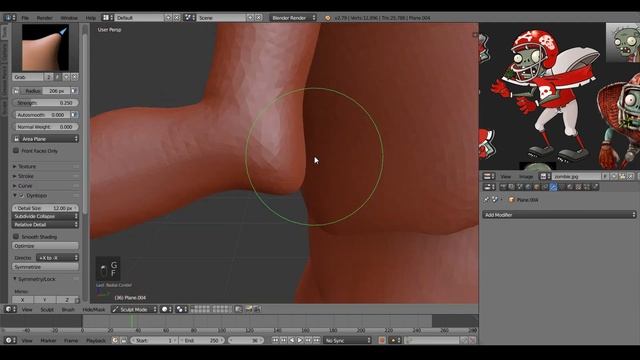The image size is (640, 360).
Task: Open the Brush menu in viewport header
Action: (68, 309)
